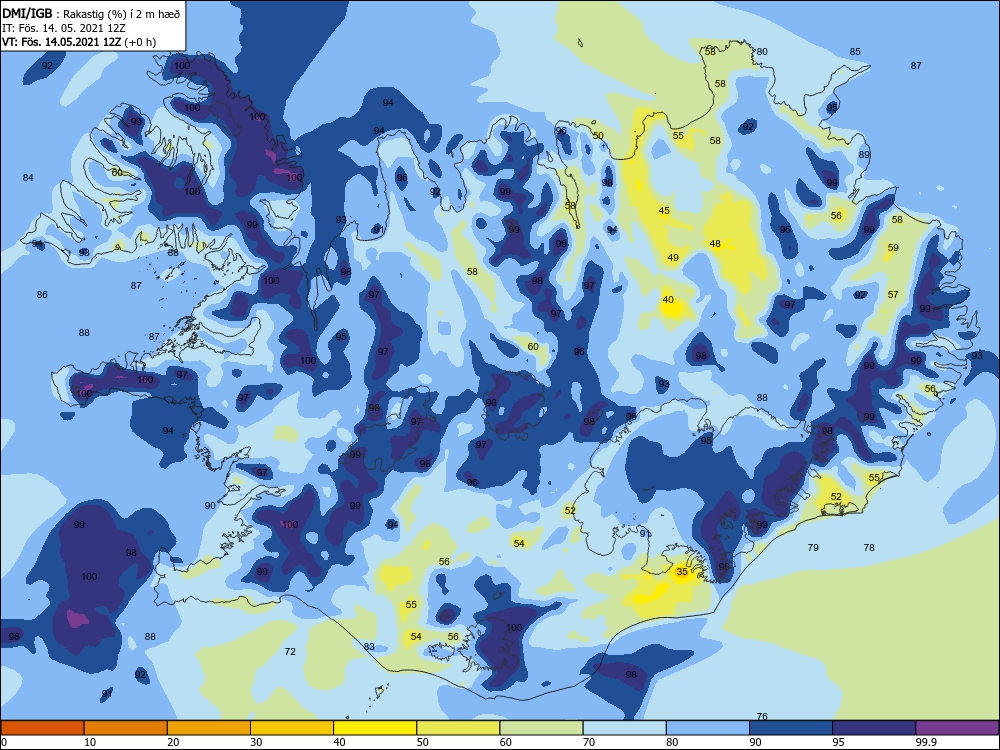
Task: Click the map humidity value '57'
Action: click(x=893, y=295)
